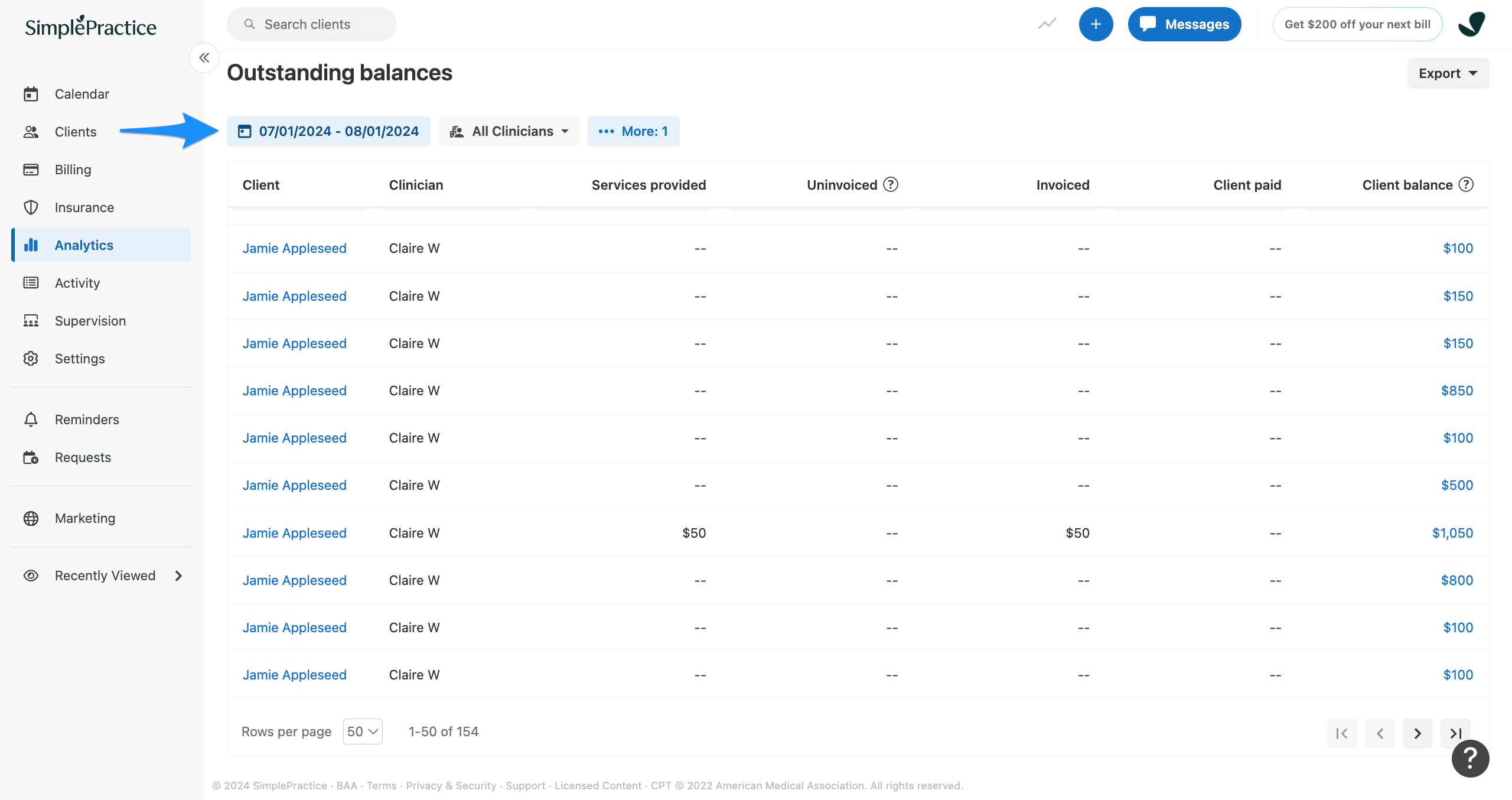This screenshot has height=800, width=1512.
Task: Click the Terms footer link
Action: tap(382, 785)
